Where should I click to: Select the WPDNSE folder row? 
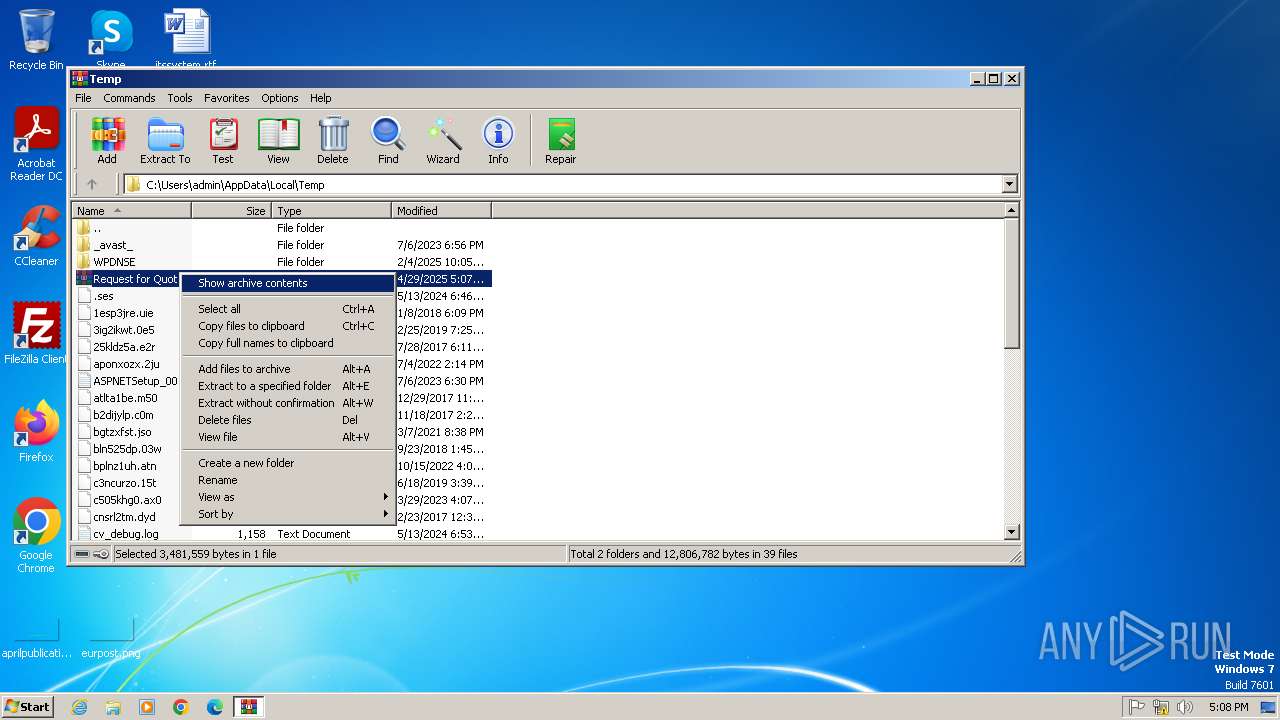pos(282,262)
